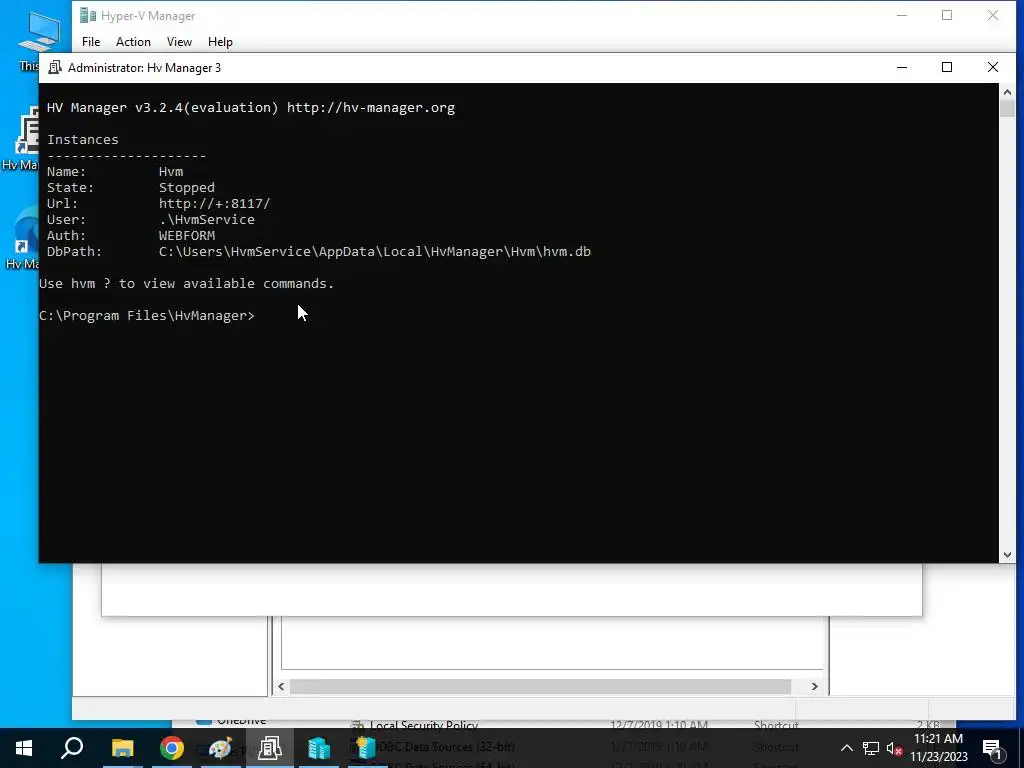Maximize the Hv Manager 3 console window
The height and width of the screenshot is (768, 1024).
(x=947, y=67)
